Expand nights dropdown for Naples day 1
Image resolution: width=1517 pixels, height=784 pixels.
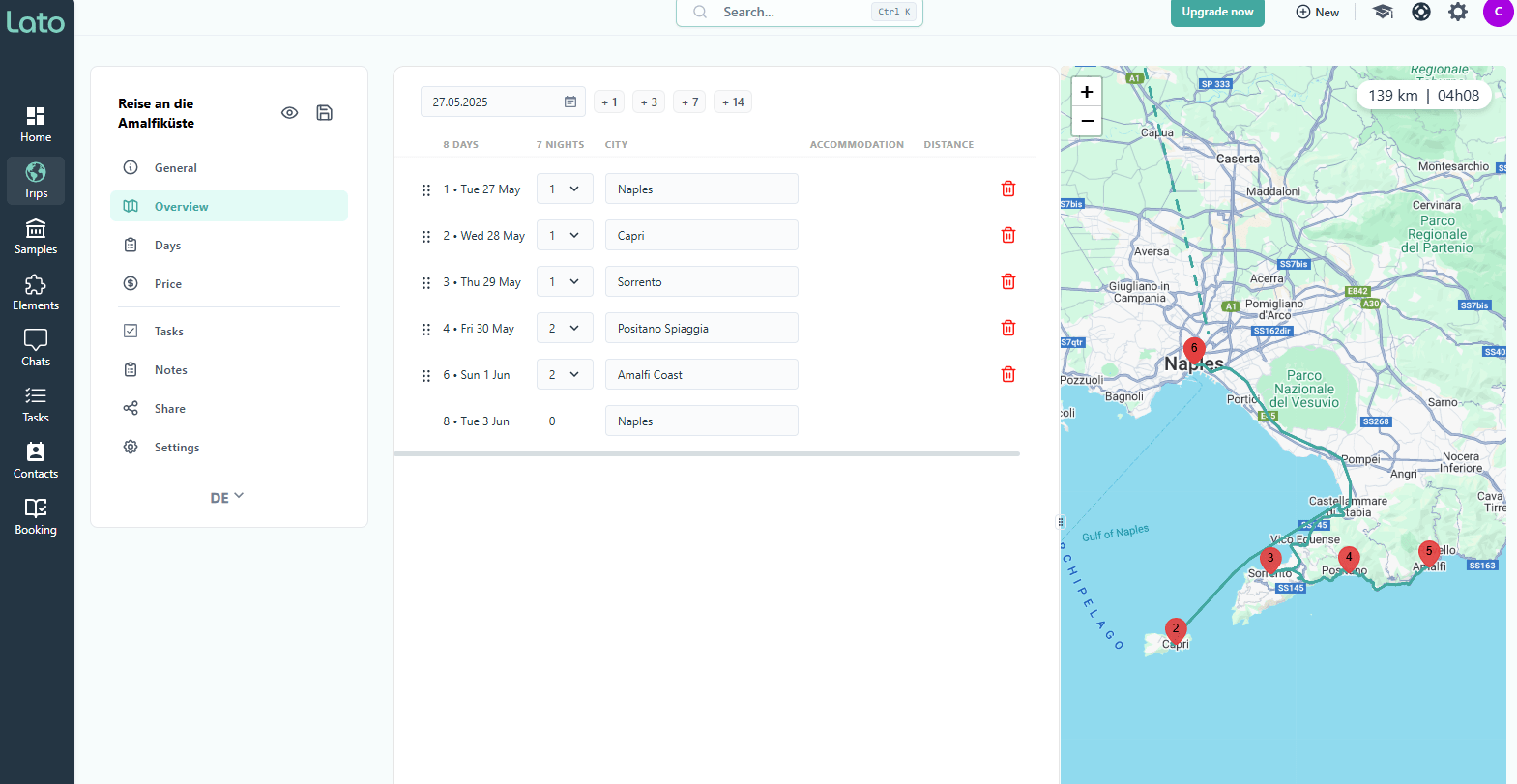[565, 189]
